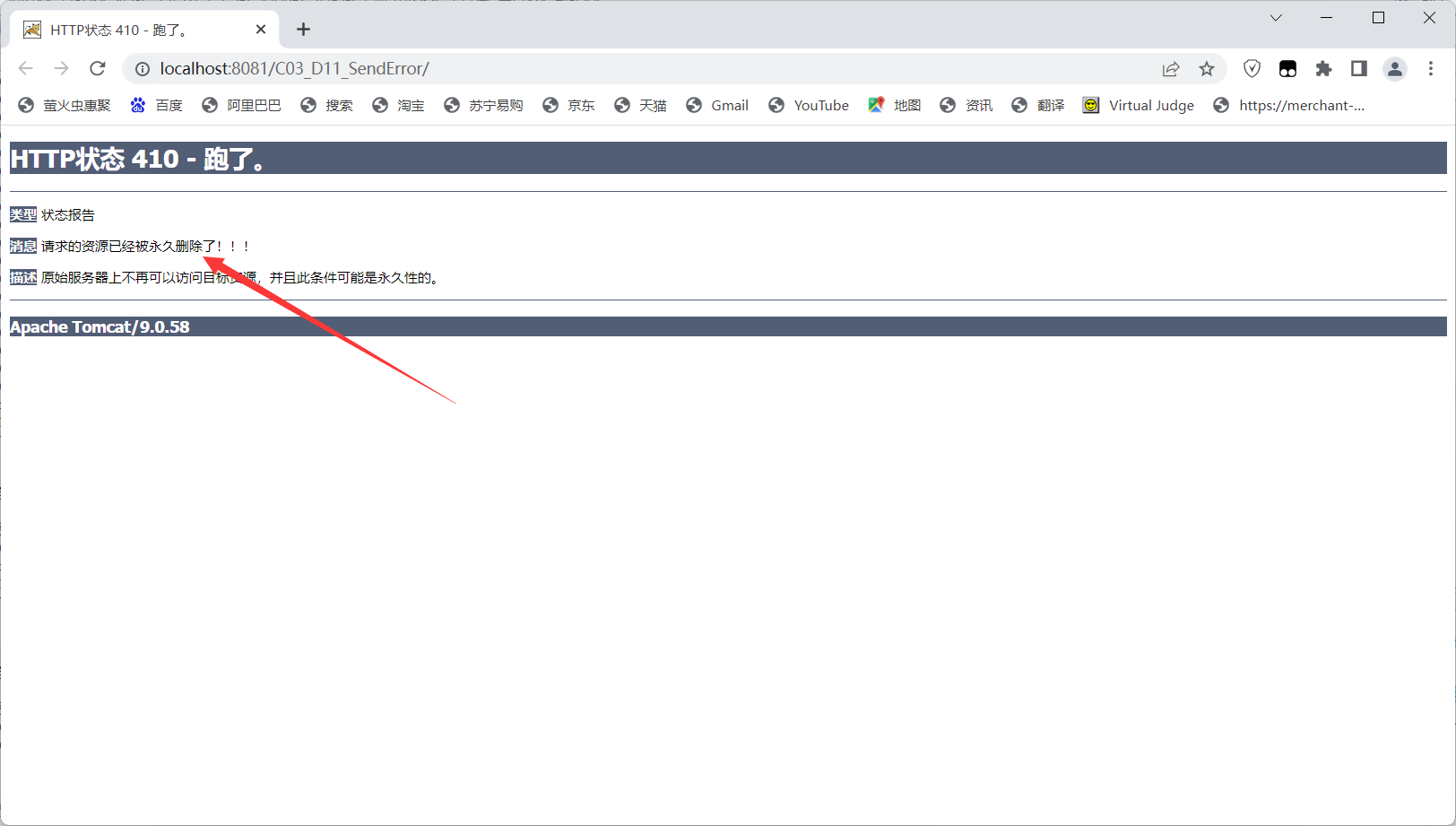This screenshot has height=826, width=1456.
Task: Go forward to the next page
Action: 61,68
